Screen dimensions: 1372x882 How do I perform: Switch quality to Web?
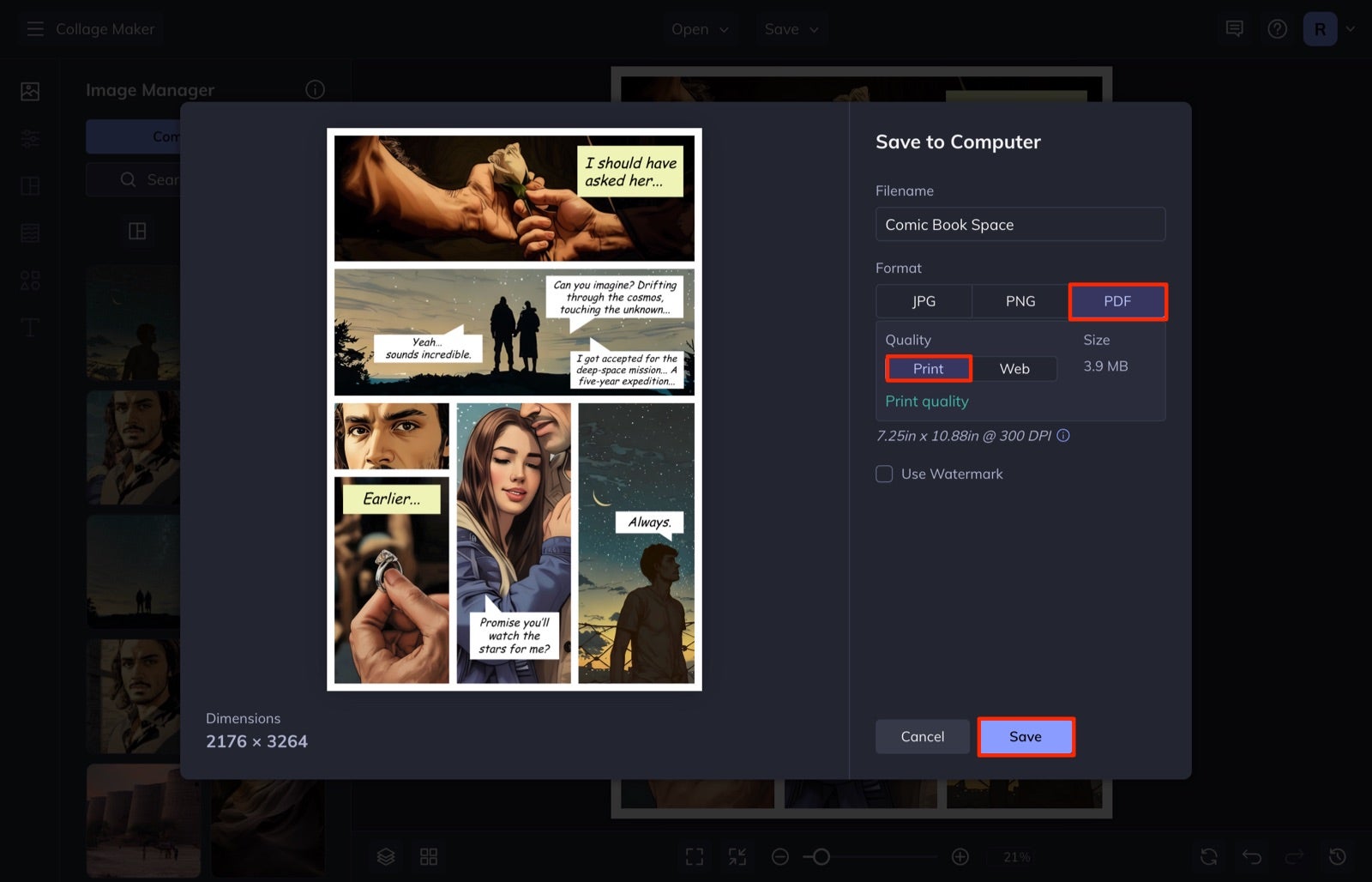point(1015,368)
